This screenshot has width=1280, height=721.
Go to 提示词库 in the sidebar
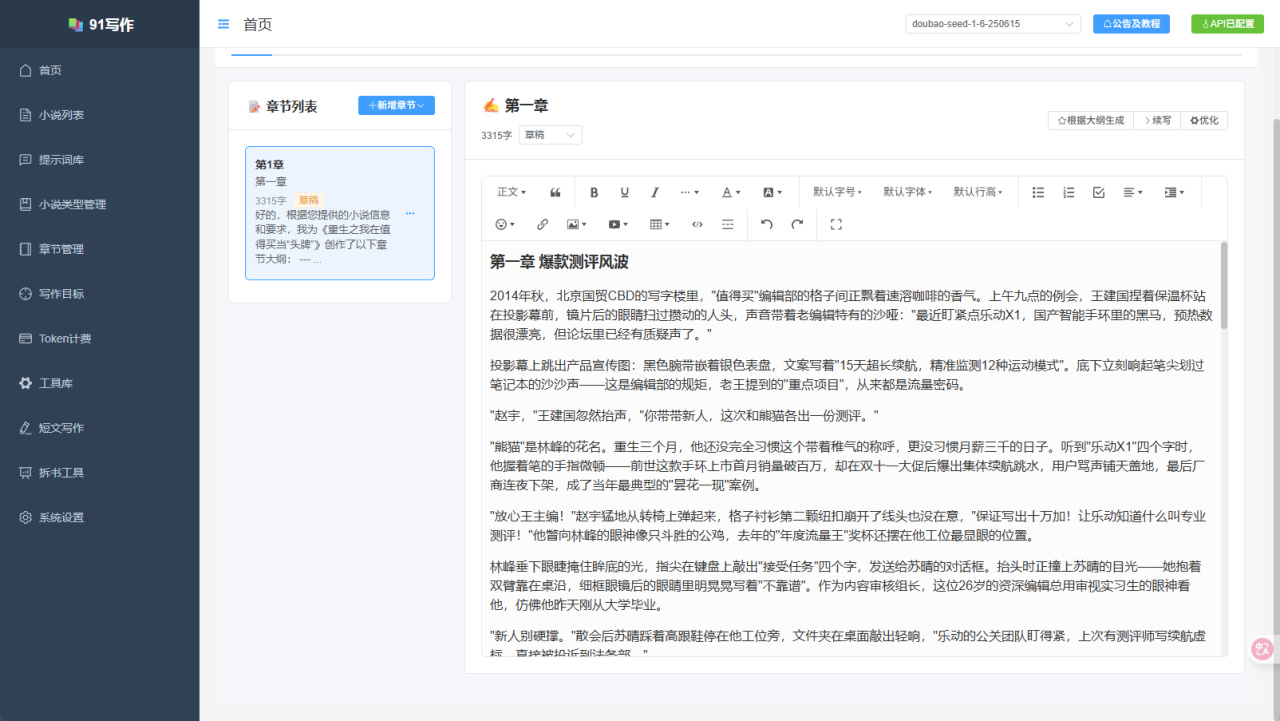[100, 160]
